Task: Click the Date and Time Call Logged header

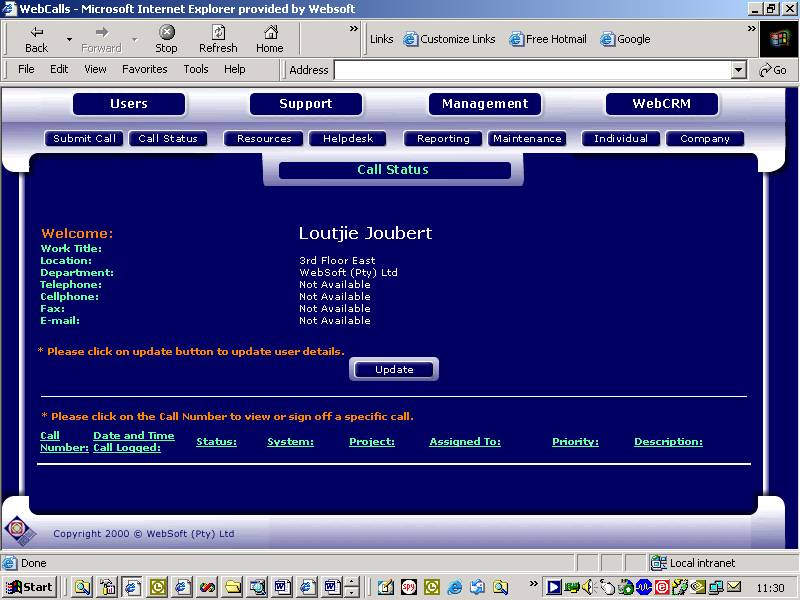Action: (134, 442)
